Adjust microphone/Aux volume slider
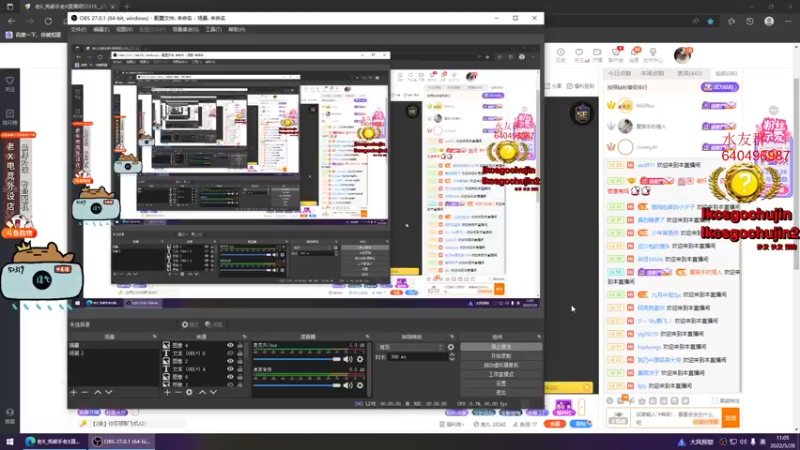800x450 pixels. (x=297, y=359)
